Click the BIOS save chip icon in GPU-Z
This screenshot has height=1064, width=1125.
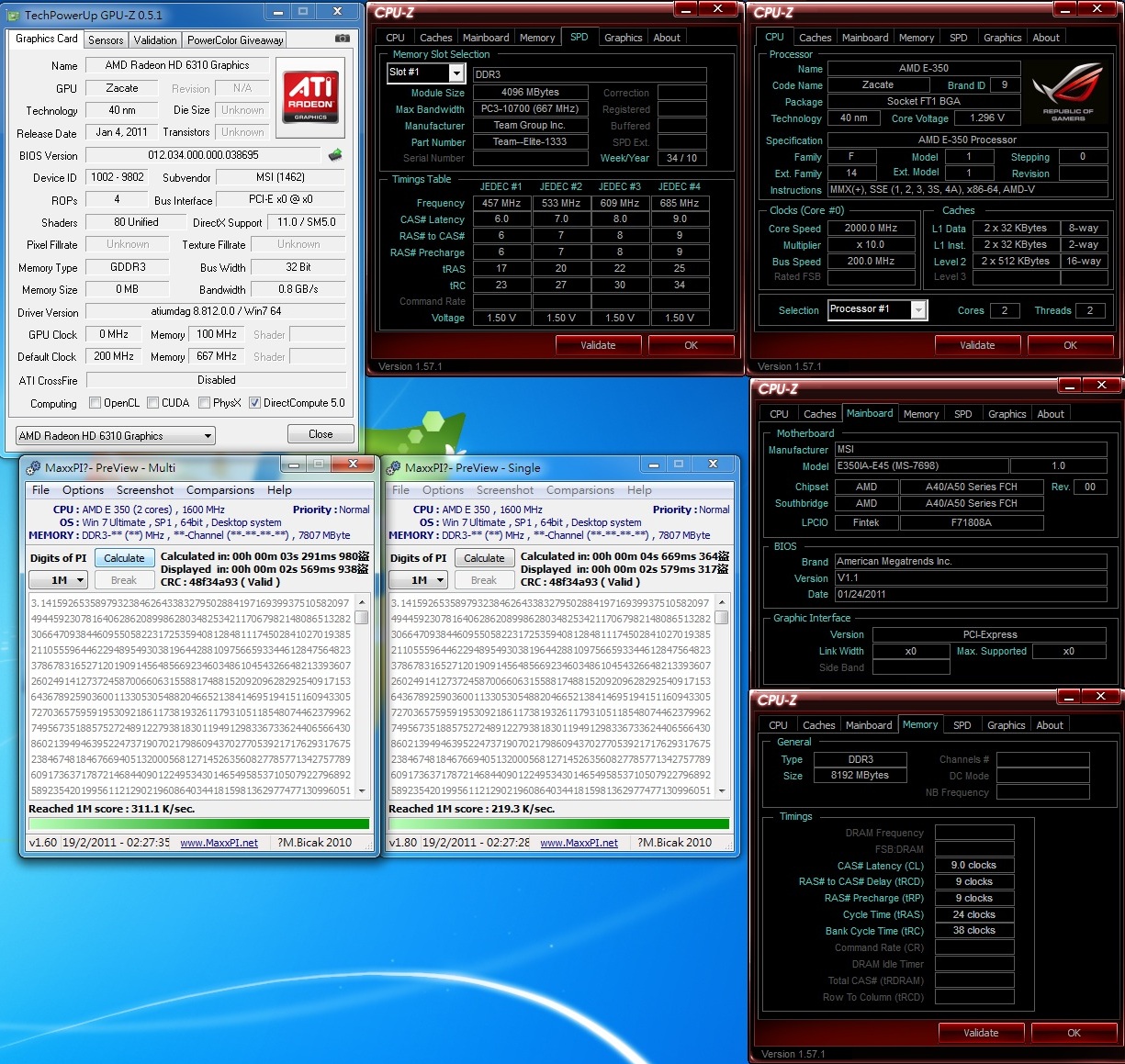[x=335, y=155]
